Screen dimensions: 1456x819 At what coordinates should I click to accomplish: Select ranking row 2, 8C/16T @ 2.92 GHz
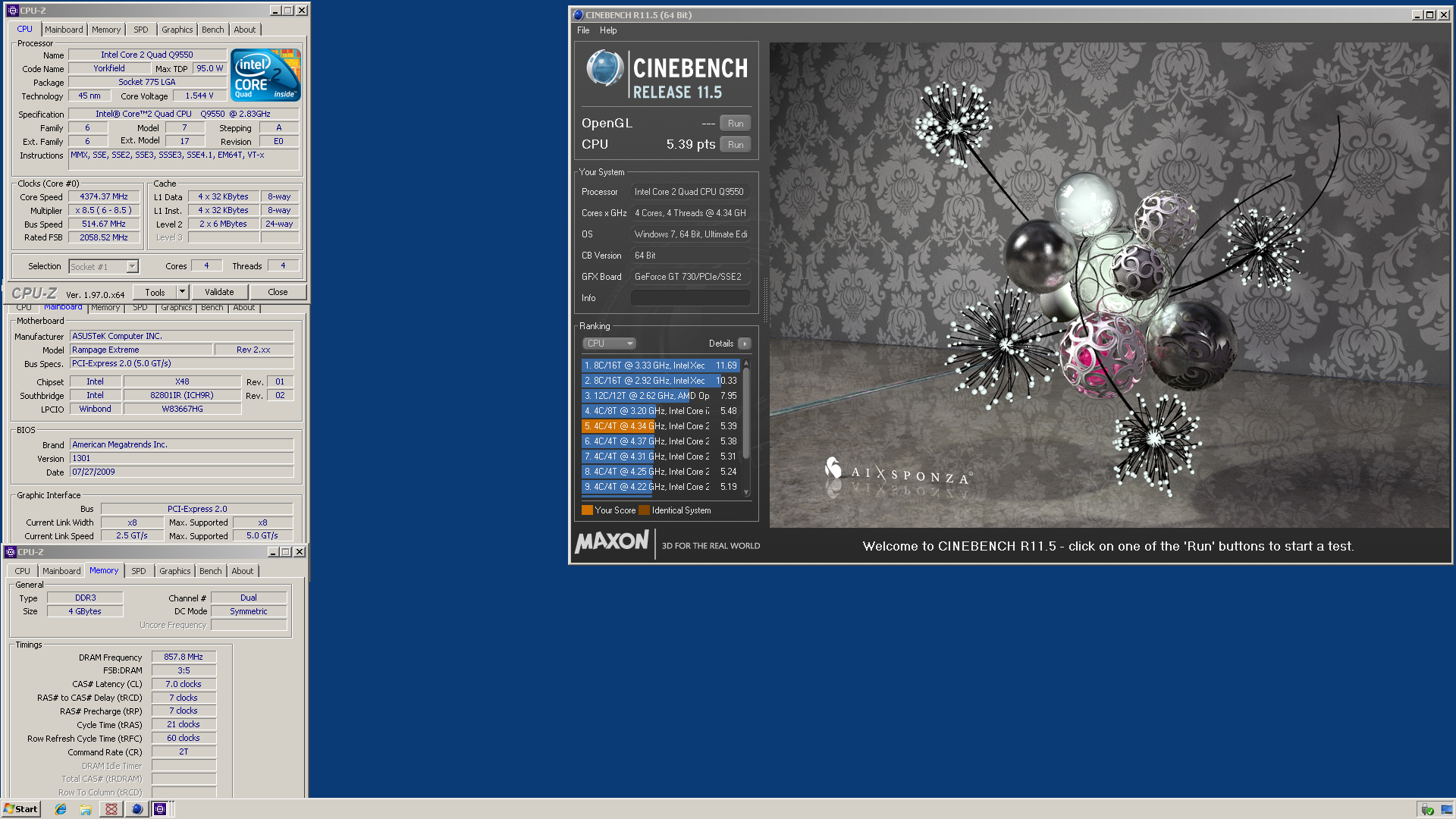coord(660,381)
